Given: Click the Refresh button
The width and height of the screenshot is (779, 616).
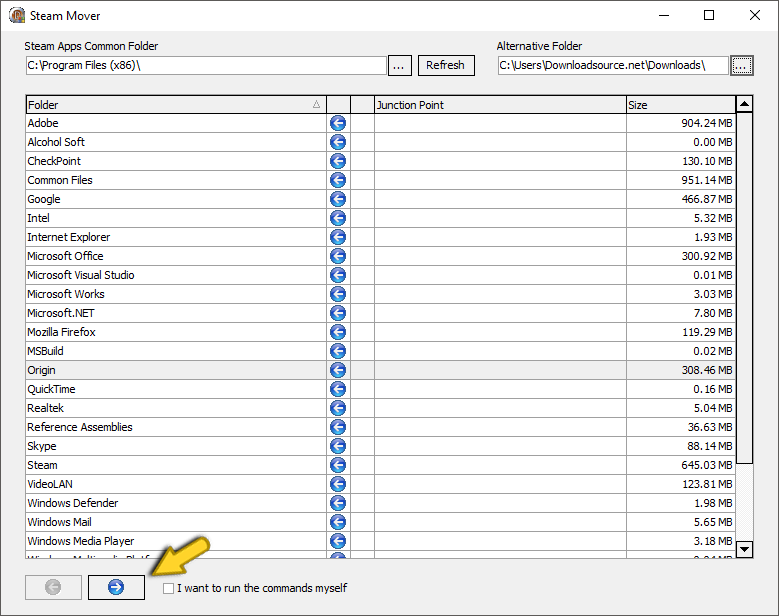Looking at the screenshot, I should pos(446,65).
